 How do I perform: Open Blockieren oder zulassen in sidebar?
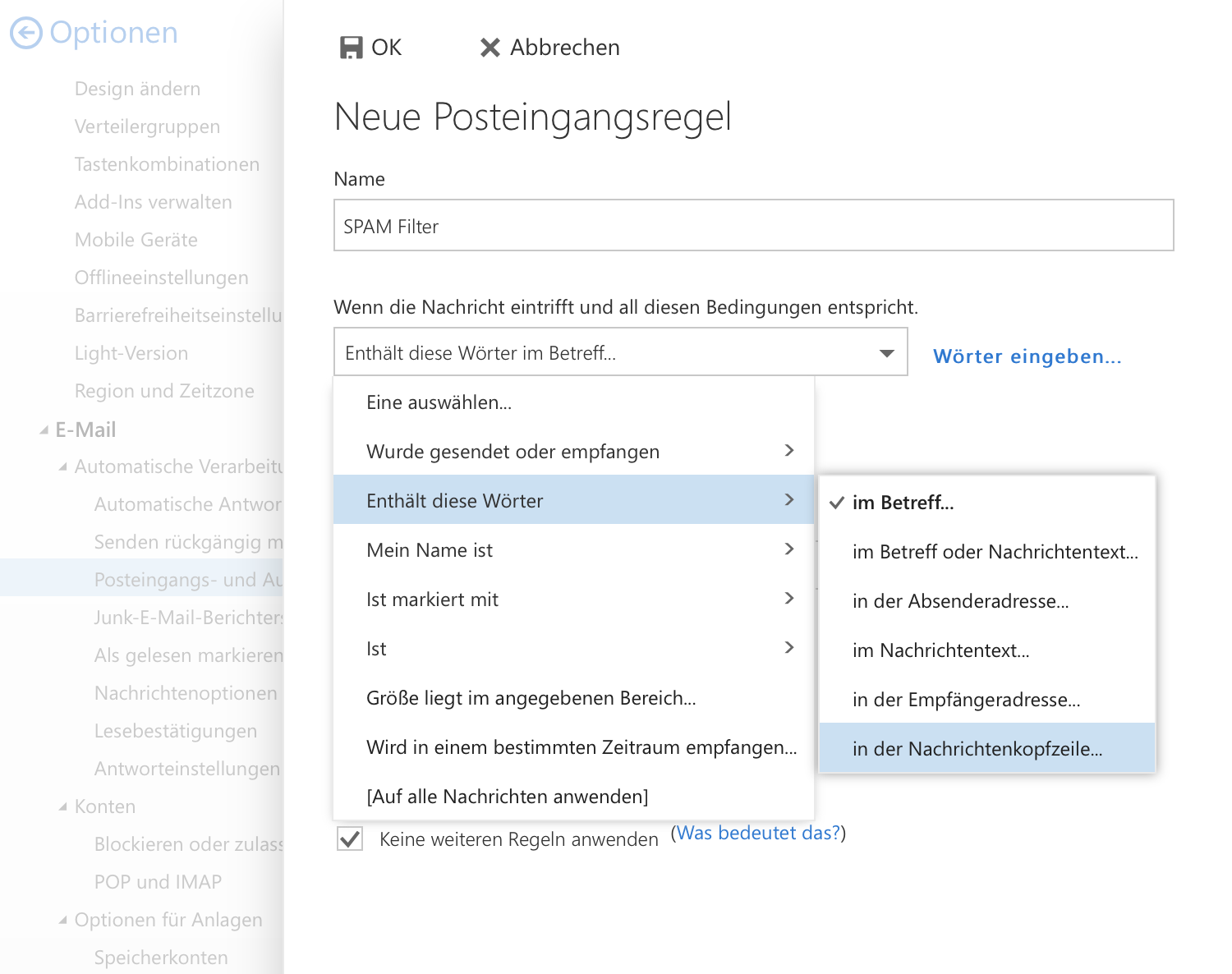pos(188,844)
